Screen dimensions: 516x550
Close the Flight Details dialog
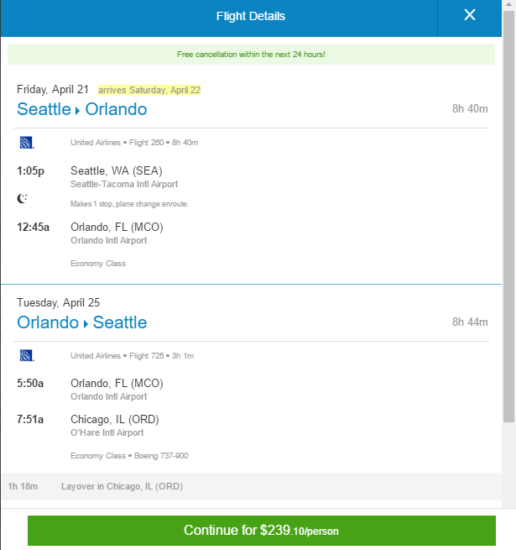pos(469,15)
